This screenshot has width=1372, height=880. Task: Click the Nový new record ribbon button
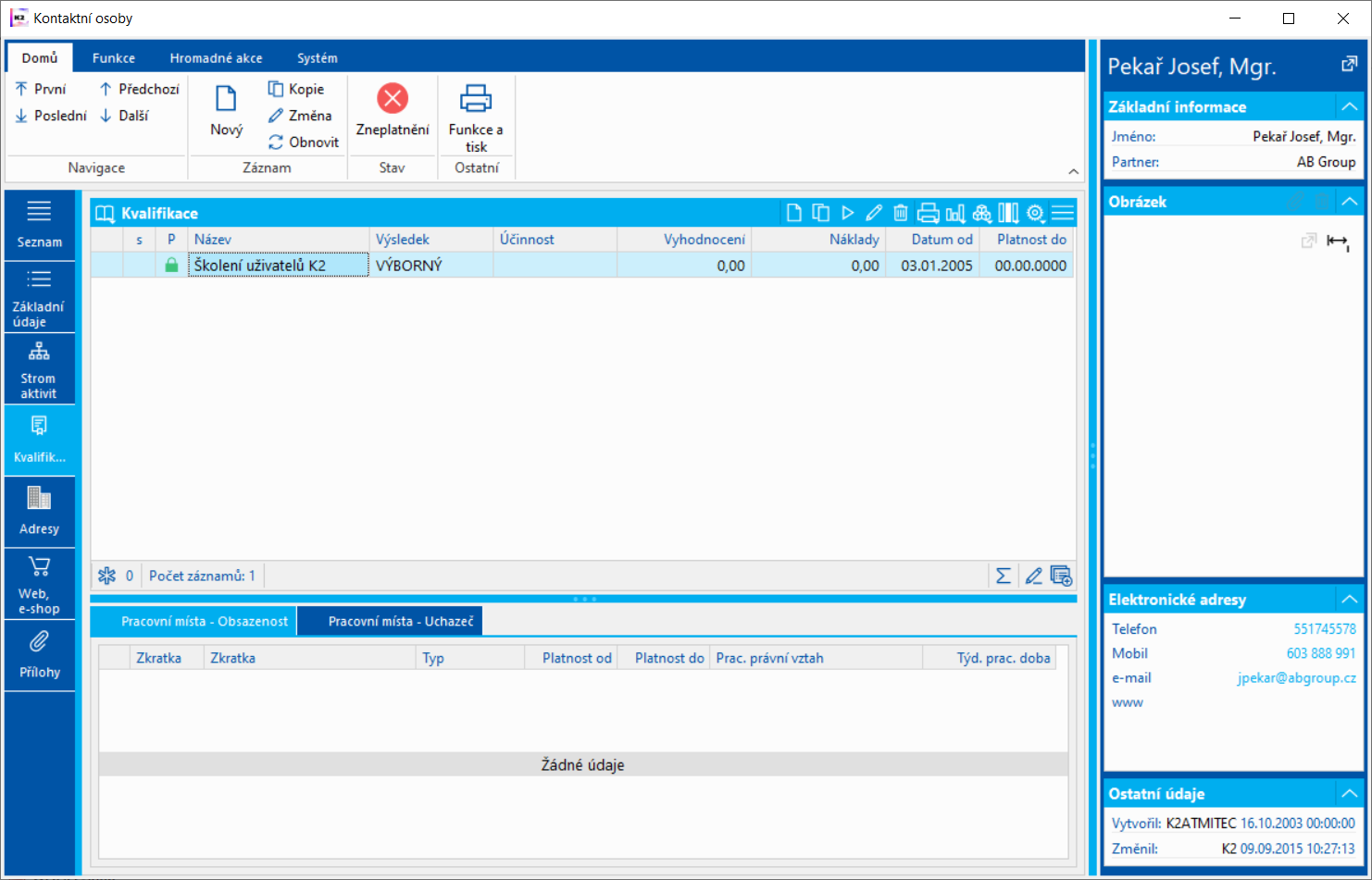pos(227,111)
